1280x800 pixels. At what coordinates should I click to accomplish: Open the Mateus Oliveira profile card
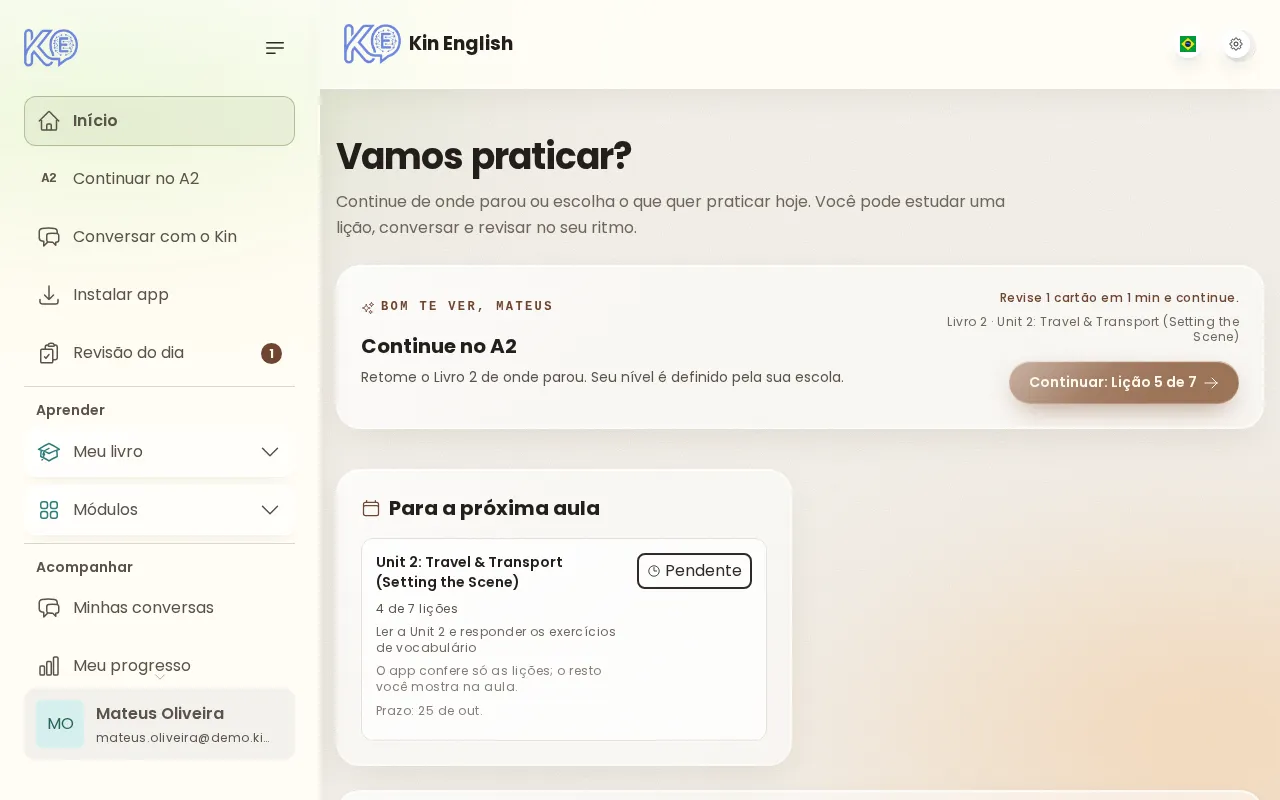coord(159,724)
